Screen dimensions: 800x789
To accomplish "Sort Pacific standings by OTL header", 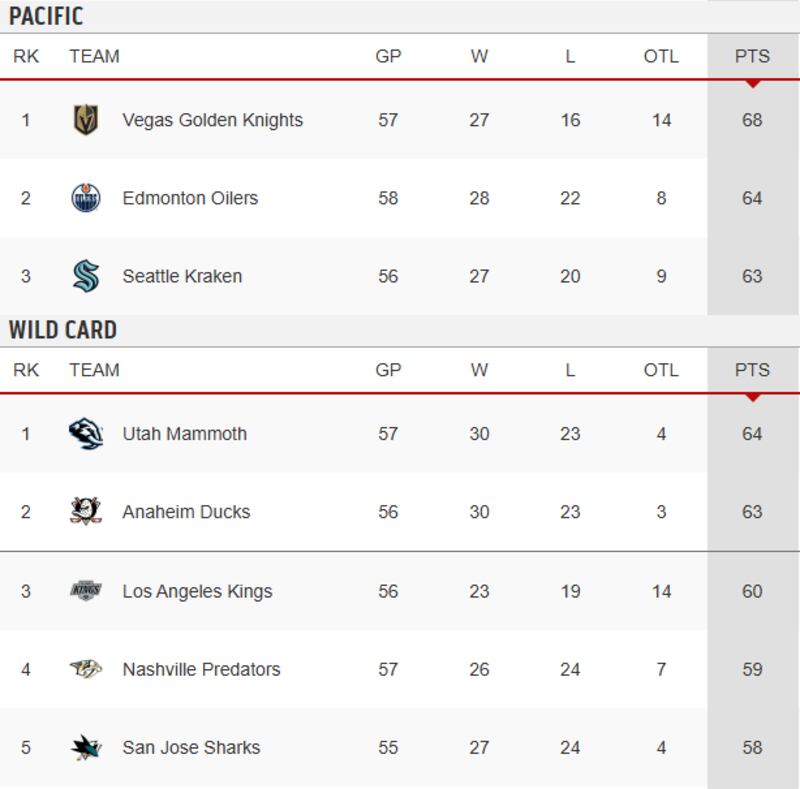I will click(x=661, y=56).
